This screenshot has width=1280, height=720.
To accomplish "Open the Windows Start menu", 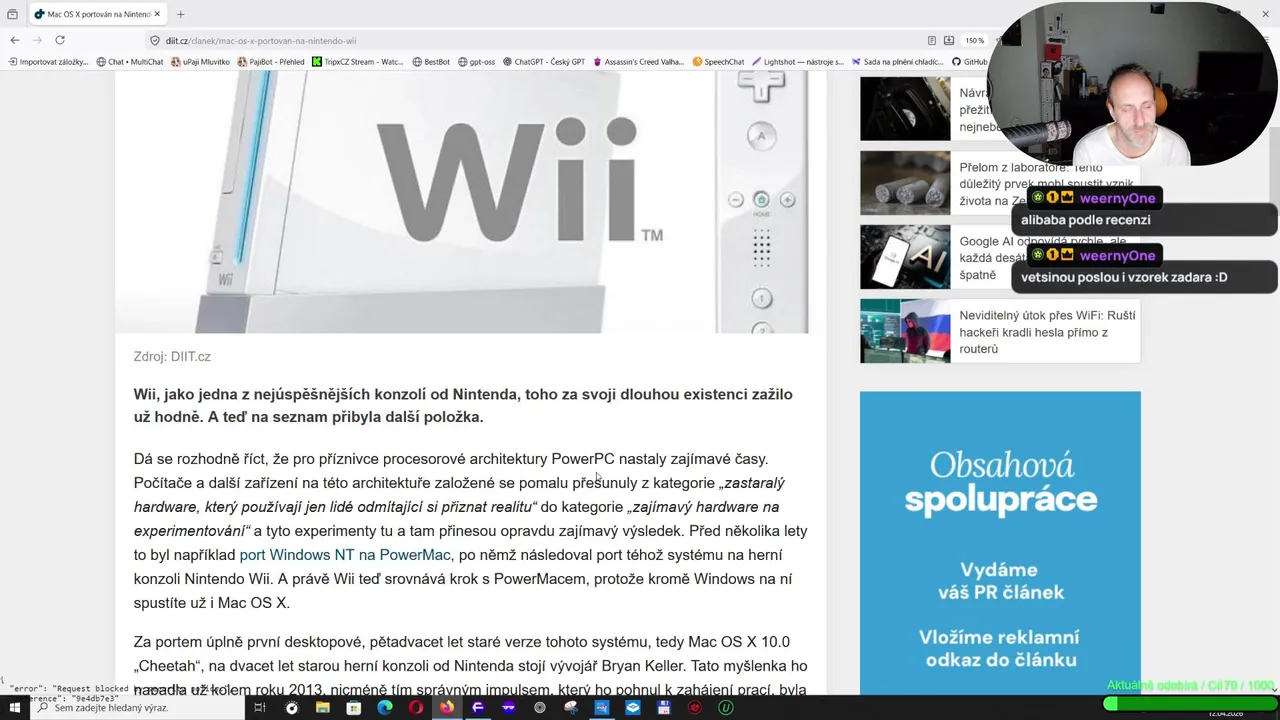I will click(14, 708).
